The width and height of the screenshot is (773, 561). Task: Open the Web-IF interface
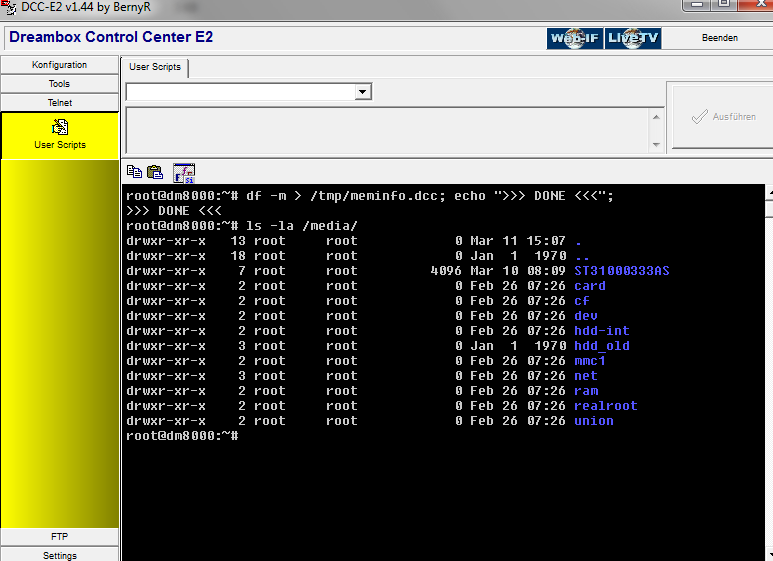click(x=575, y=38)
